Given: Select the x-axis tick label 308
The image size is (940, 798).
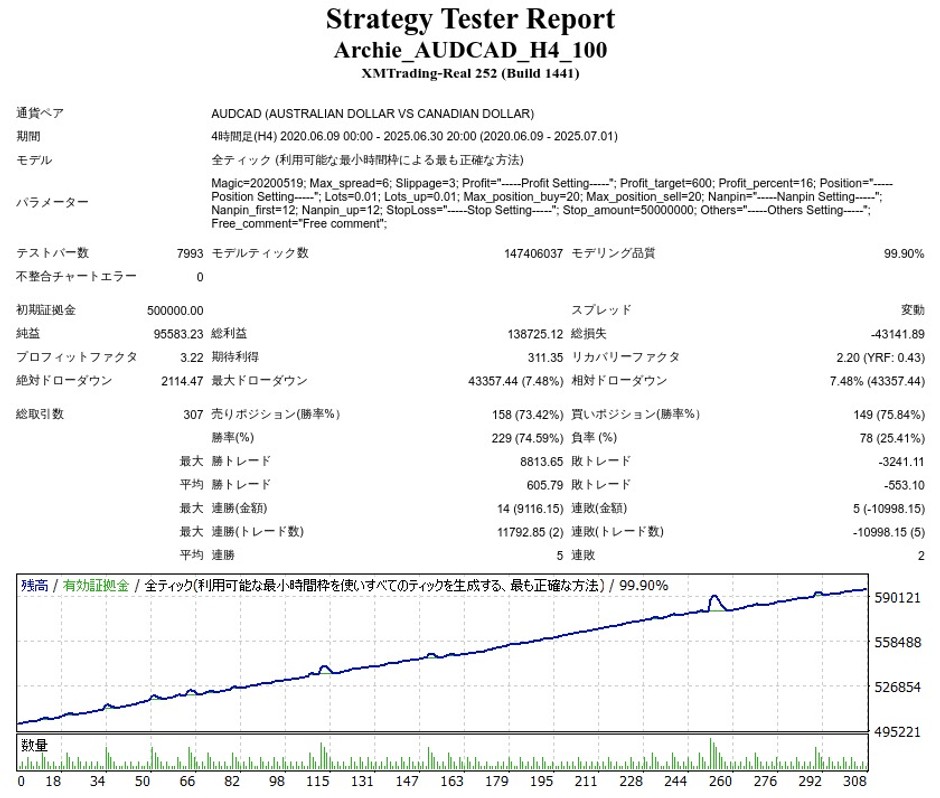Looking at the screenshot, I should [x=854, y=781].
